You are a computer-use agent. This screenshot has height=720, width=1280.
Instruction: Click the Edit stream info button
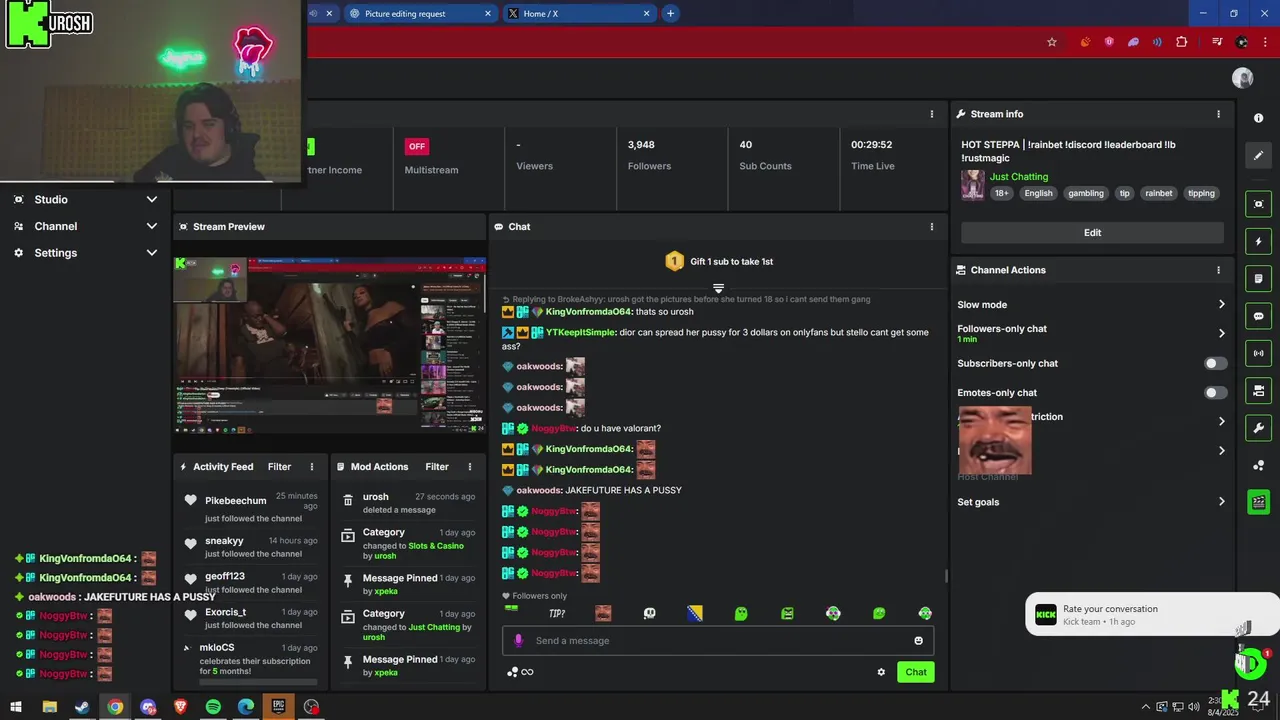click(x=1092, y=233)
